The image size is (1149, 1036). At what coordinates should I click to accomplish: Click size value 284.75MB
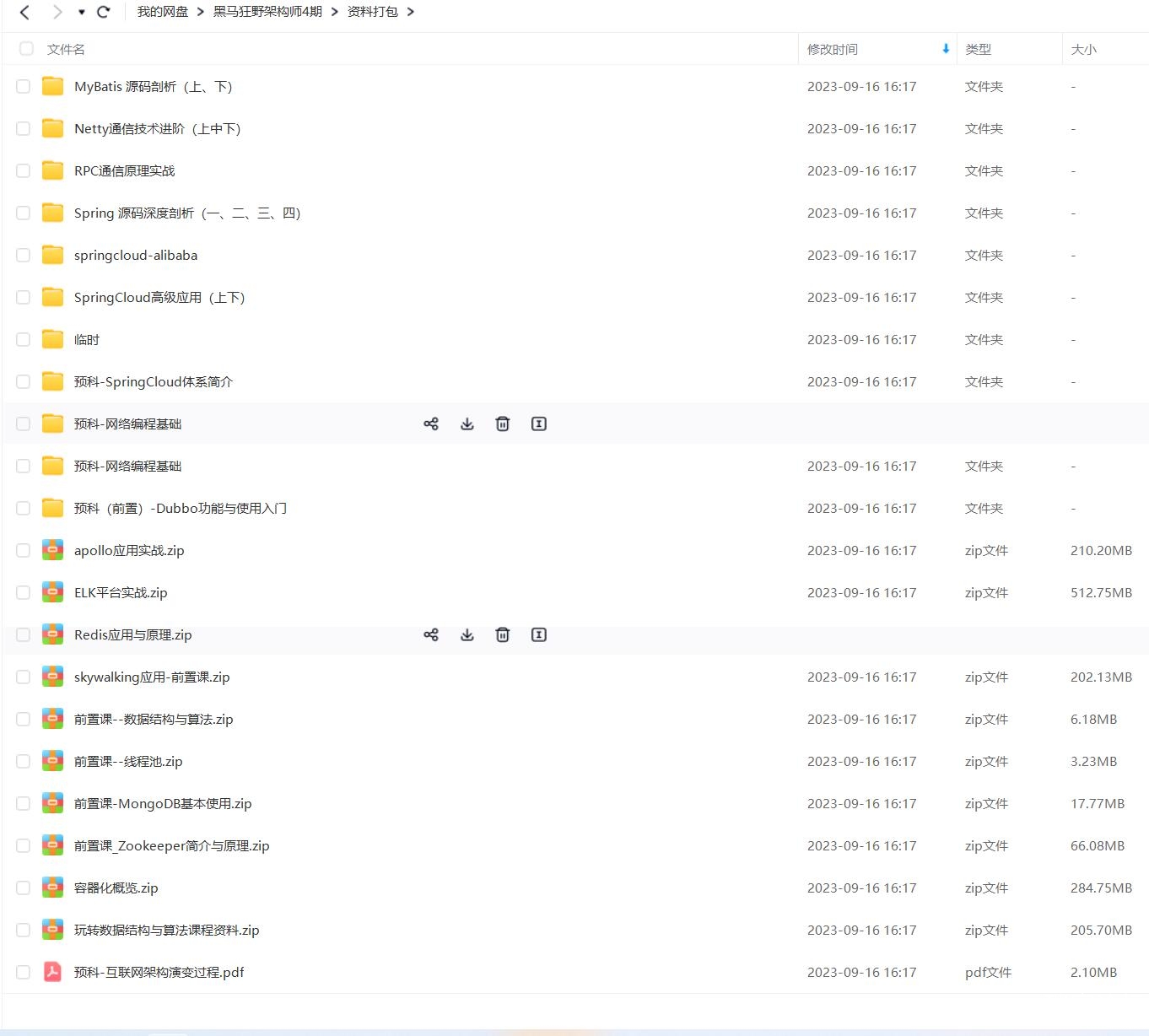coord(1101,888)
